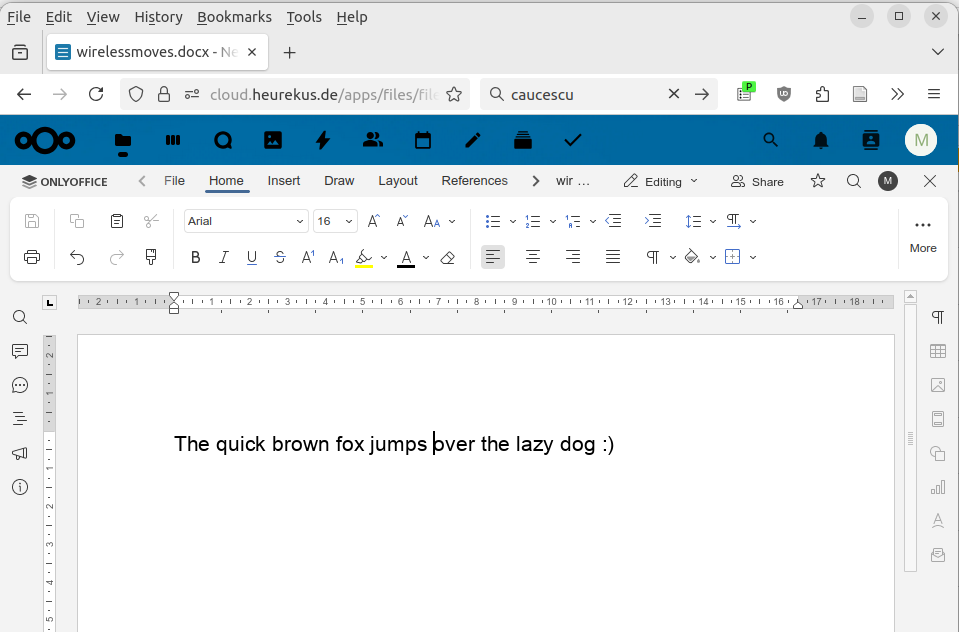Click the More toolbar button
Viewport: 959px width, 632px height.
tap(922, 234)
